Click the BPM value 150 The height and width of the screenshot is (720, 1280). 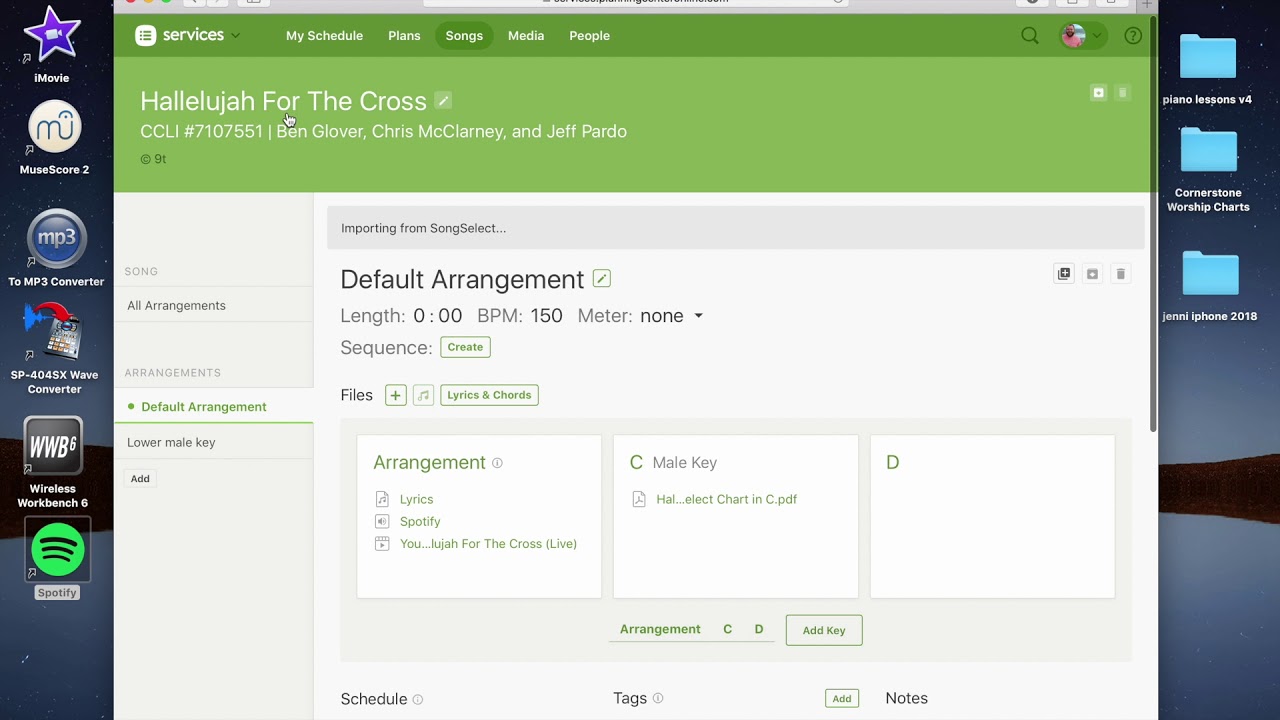[546, 316]
